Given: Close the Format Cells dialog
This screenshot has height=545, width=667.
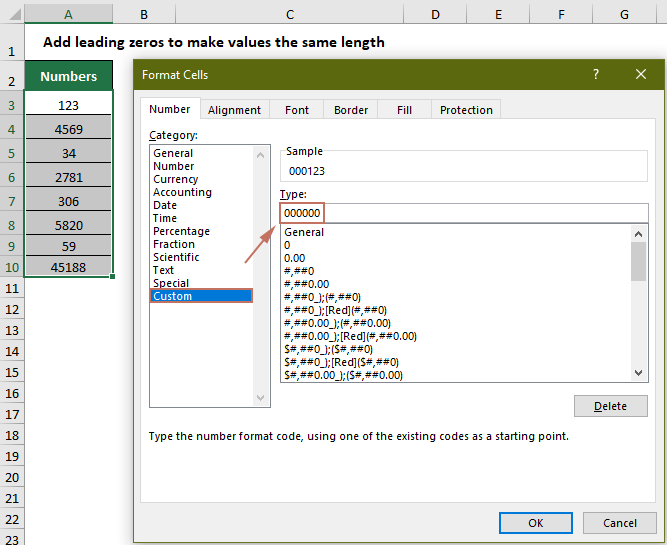Looking at the screenshot, I should (641, 74).
